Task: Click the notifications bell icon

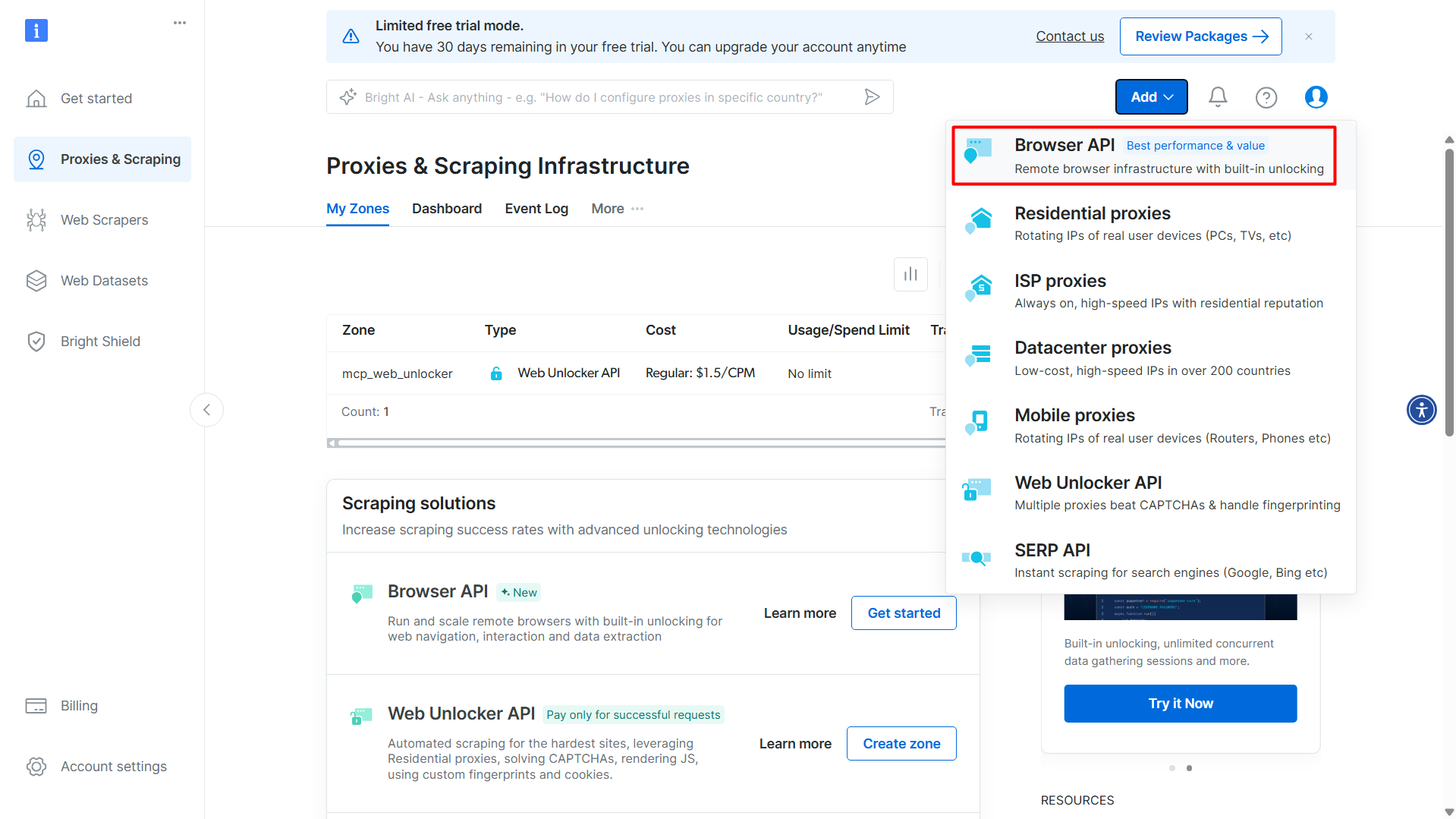Action: (x=1218, y=97)
